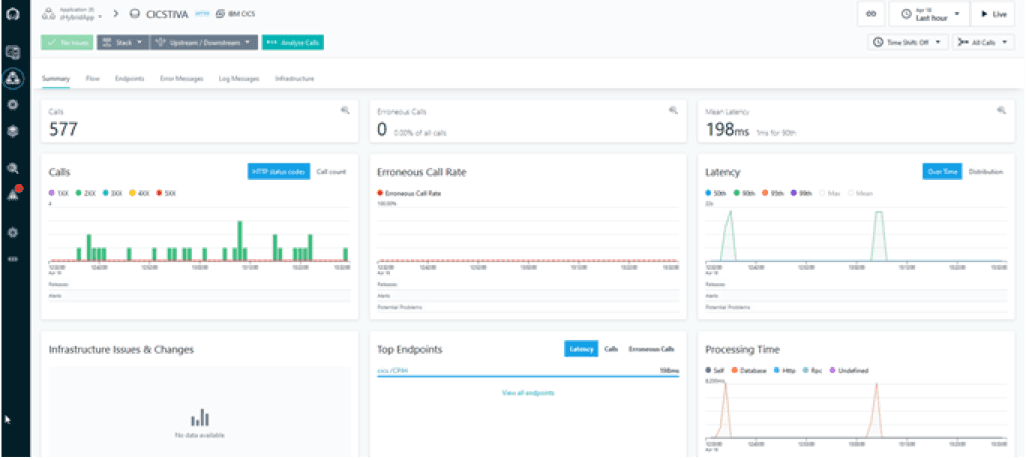The width and height of the screenshot is (1026, 460).
Task: Open the Applications section in sidebar
Action: (x=13, y=77)
